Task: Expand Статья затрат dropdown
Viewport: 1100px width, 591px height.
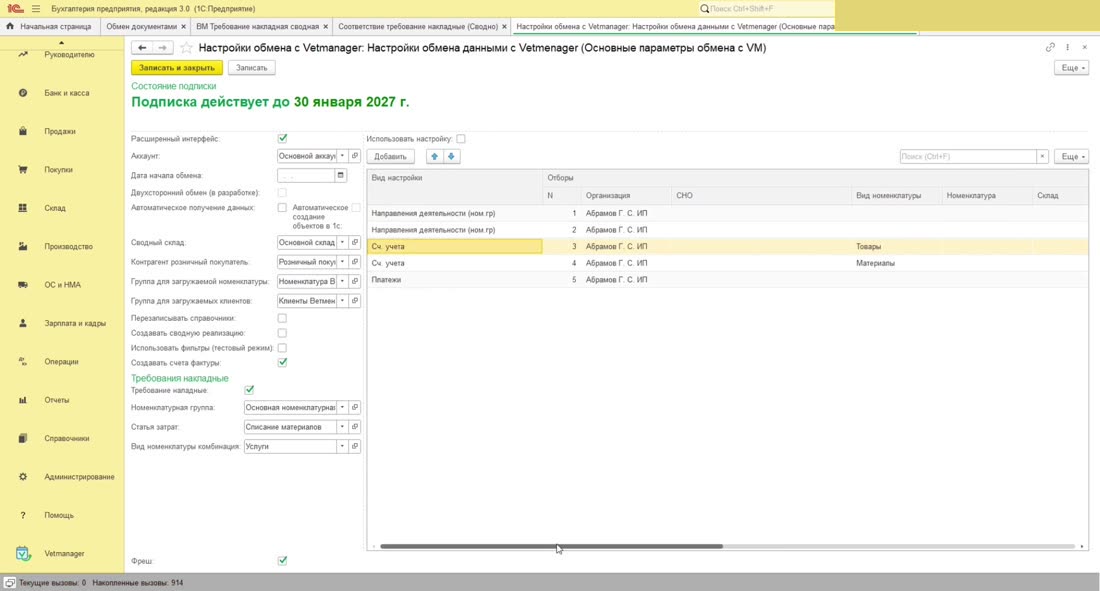Action: (342, 427)
